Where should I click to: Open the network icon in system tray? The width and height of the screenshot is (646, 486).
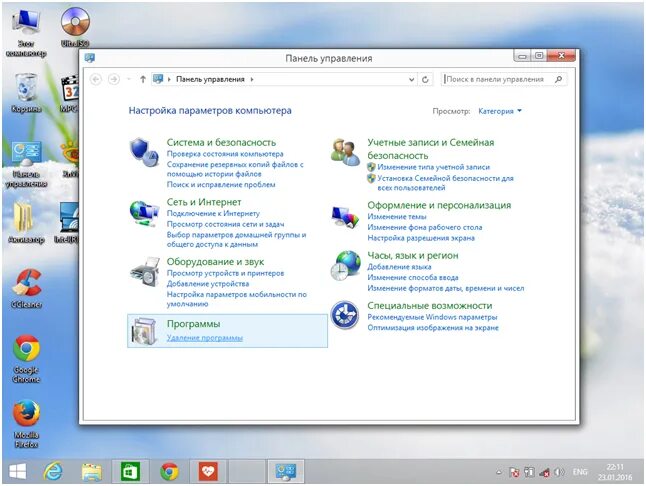point(545,472)
